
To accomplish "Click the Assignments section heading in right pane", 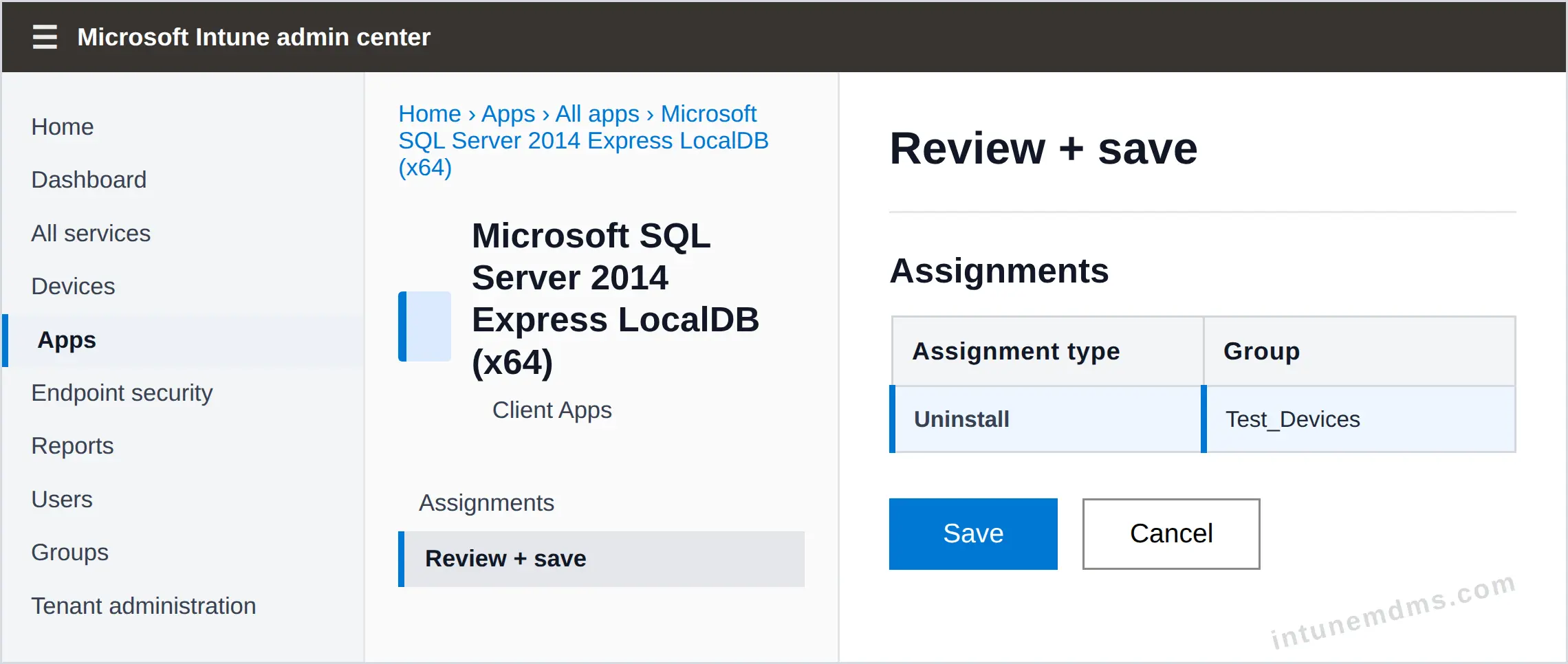I will [x=999, y=270].
